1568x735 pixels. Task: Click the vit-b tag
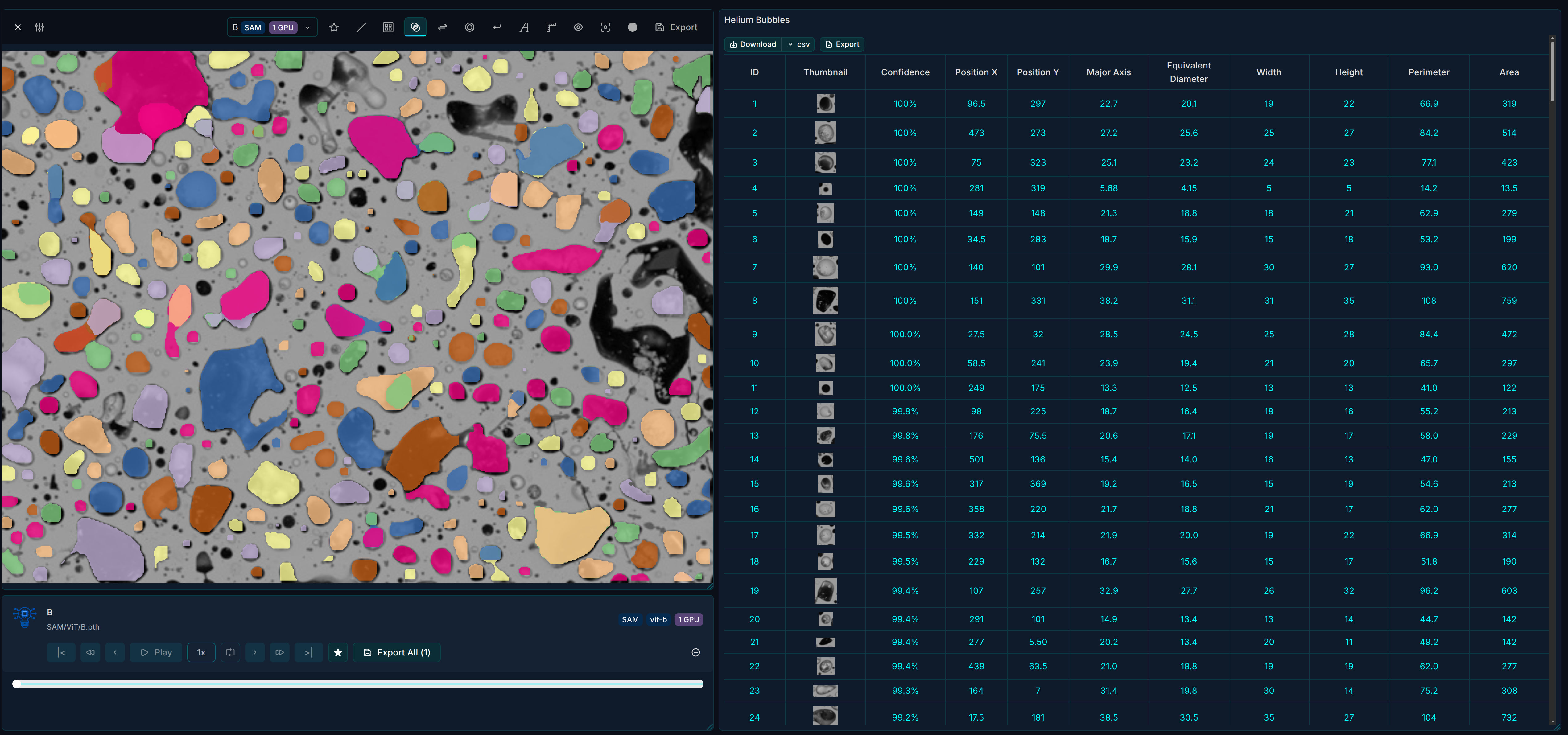(658, 619)
